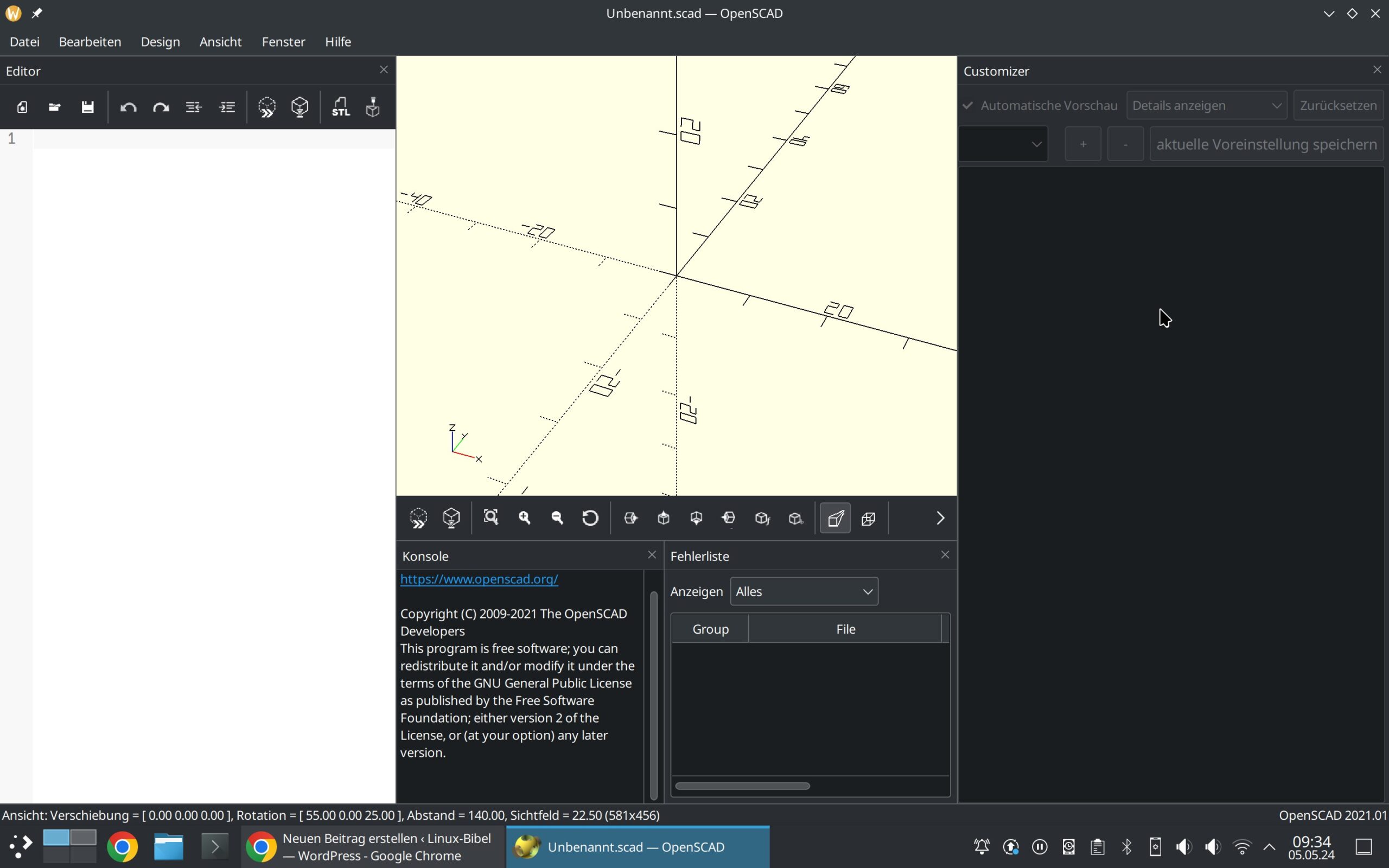1389x868 pixels.
Task: Zoom in on the 3D view
Action: (524, 518)
